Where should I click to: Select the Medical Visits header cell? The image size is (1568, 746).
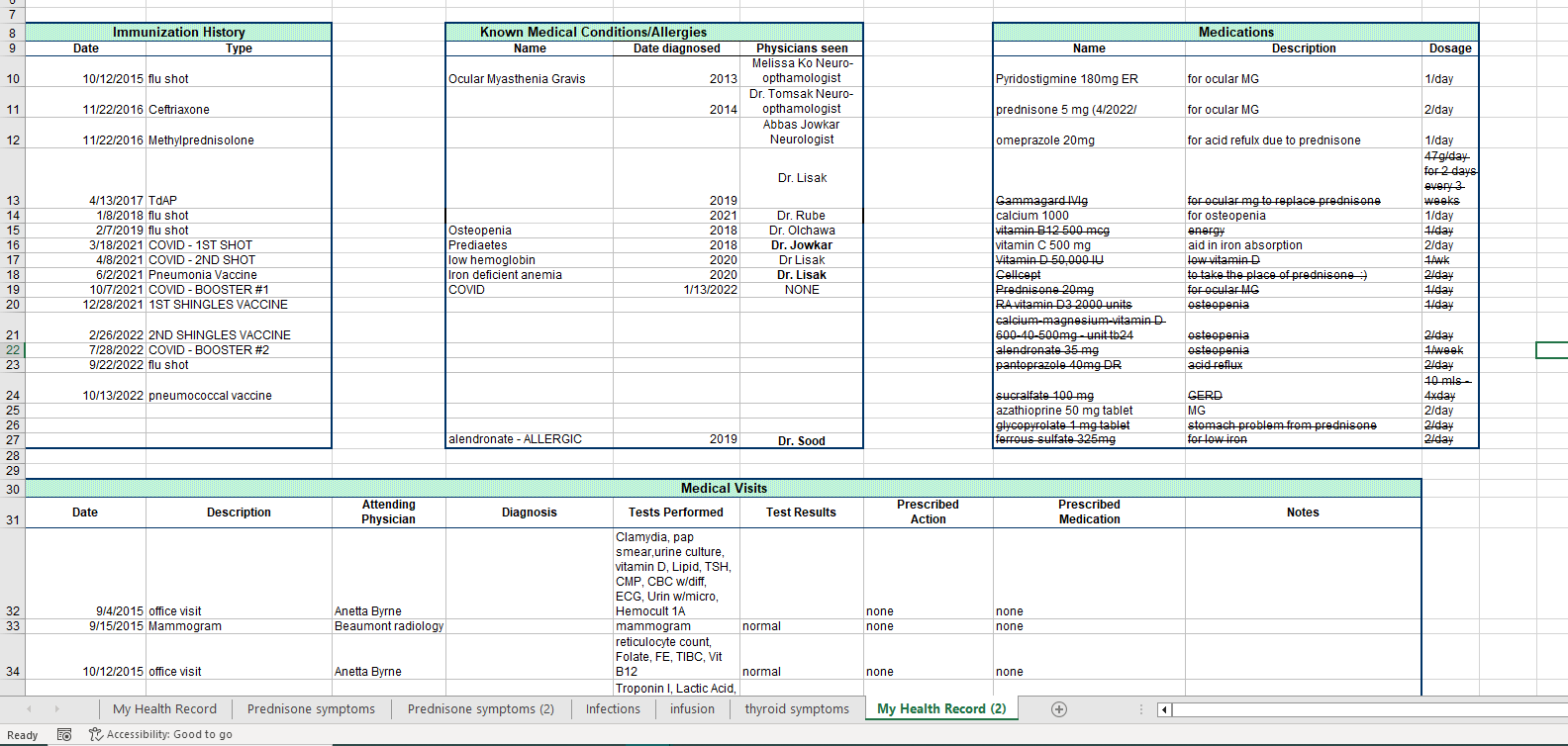tap(724, 488)
